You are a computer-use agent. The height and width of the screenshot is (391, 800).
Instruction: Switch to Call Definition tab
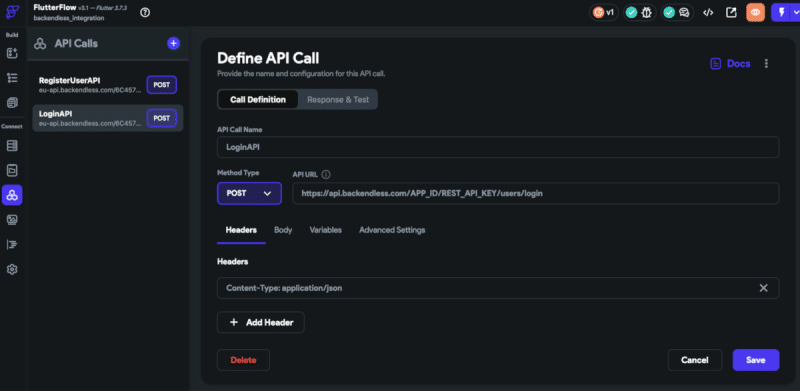(x=258, y=100)
